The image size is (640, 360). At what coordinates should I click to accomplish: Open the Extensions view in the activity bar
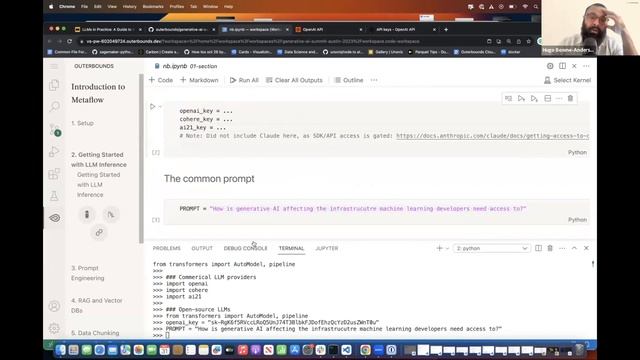54,174
